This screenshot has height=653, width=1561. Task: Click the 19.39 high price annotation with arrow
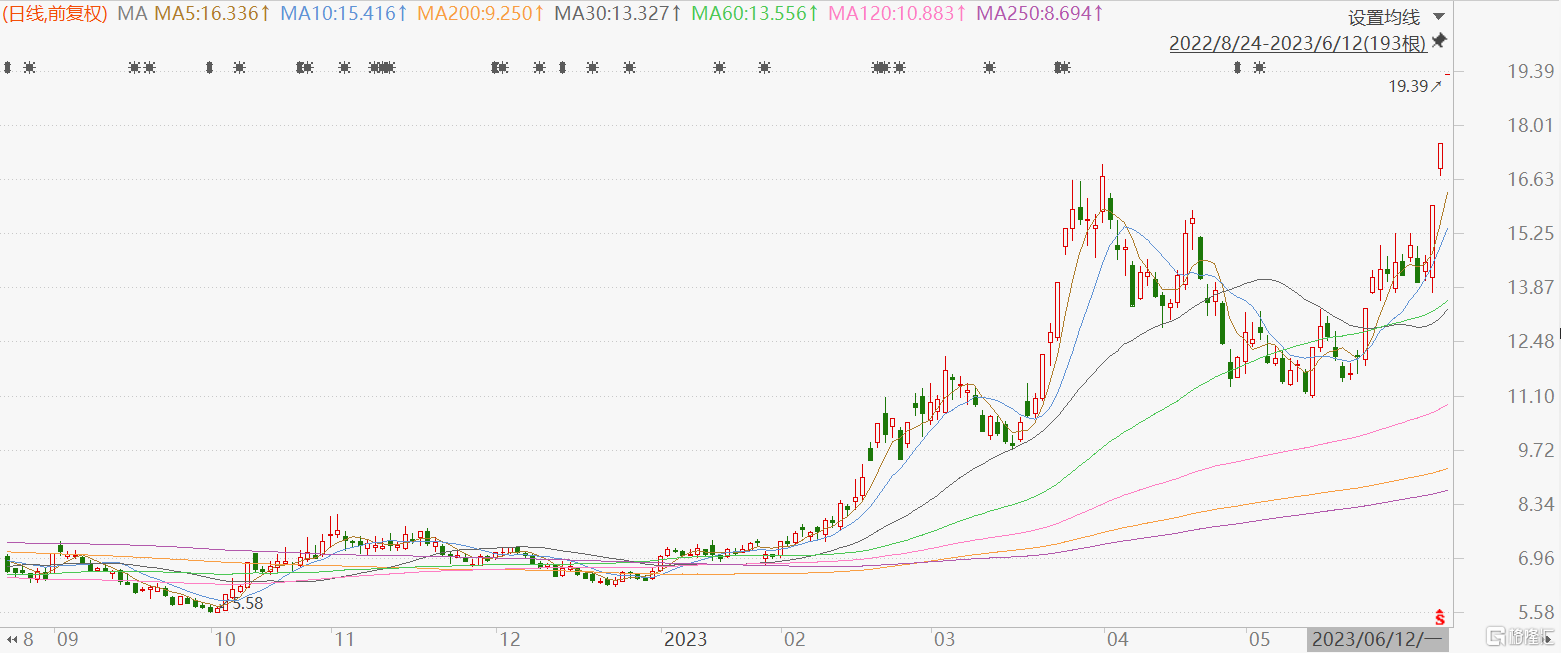pyautogui.click(x=1415, y=87)
